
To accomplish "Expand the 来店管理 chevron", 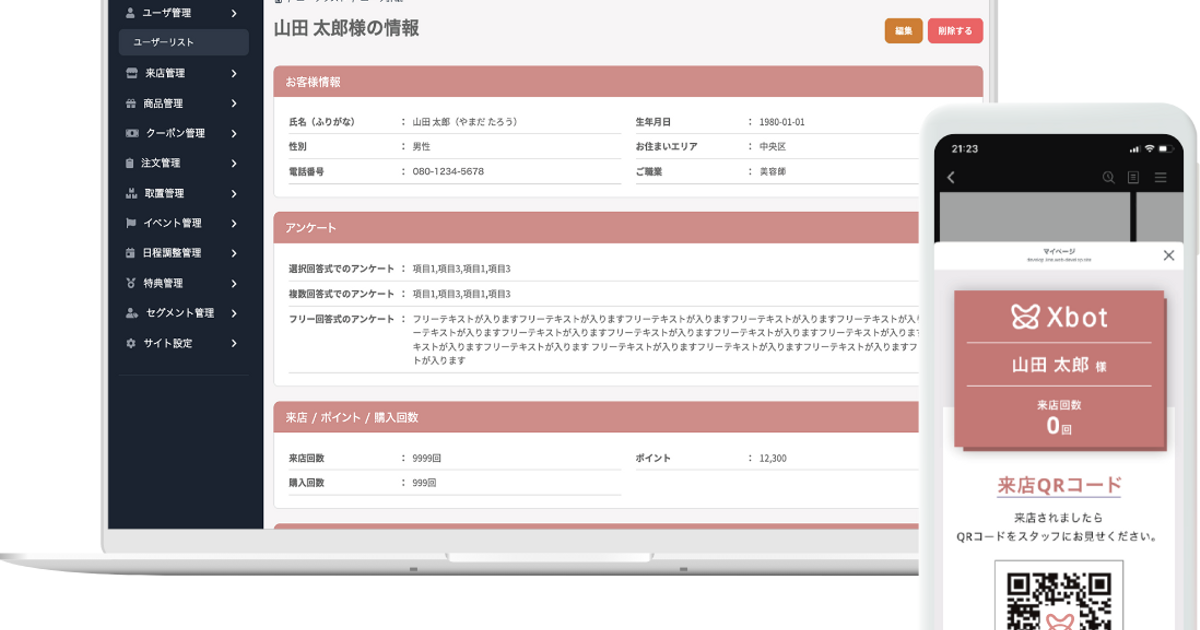I will 233,73.
